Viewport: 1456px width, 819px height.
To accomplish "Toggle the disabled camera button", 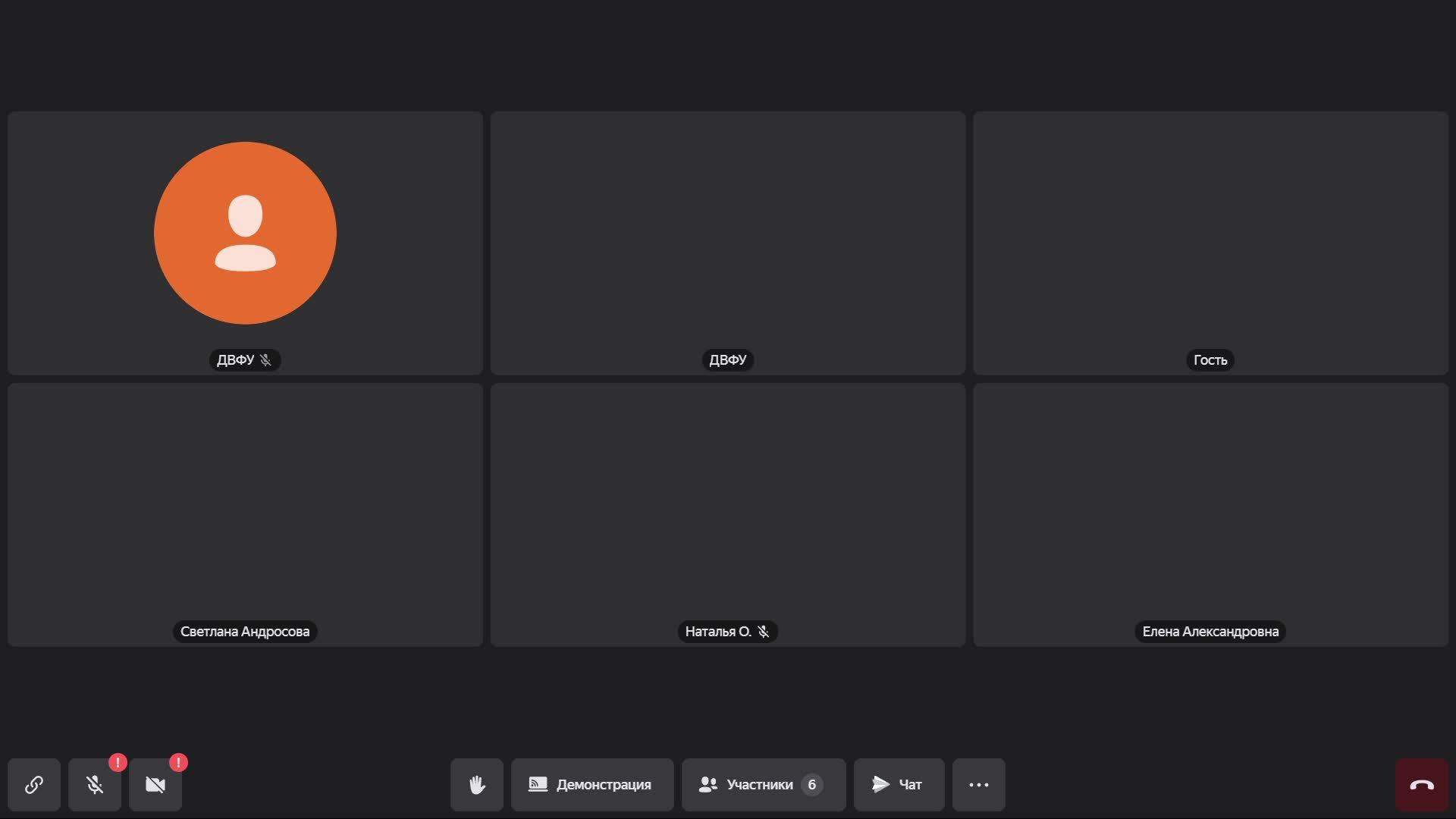I will point(155,785).
